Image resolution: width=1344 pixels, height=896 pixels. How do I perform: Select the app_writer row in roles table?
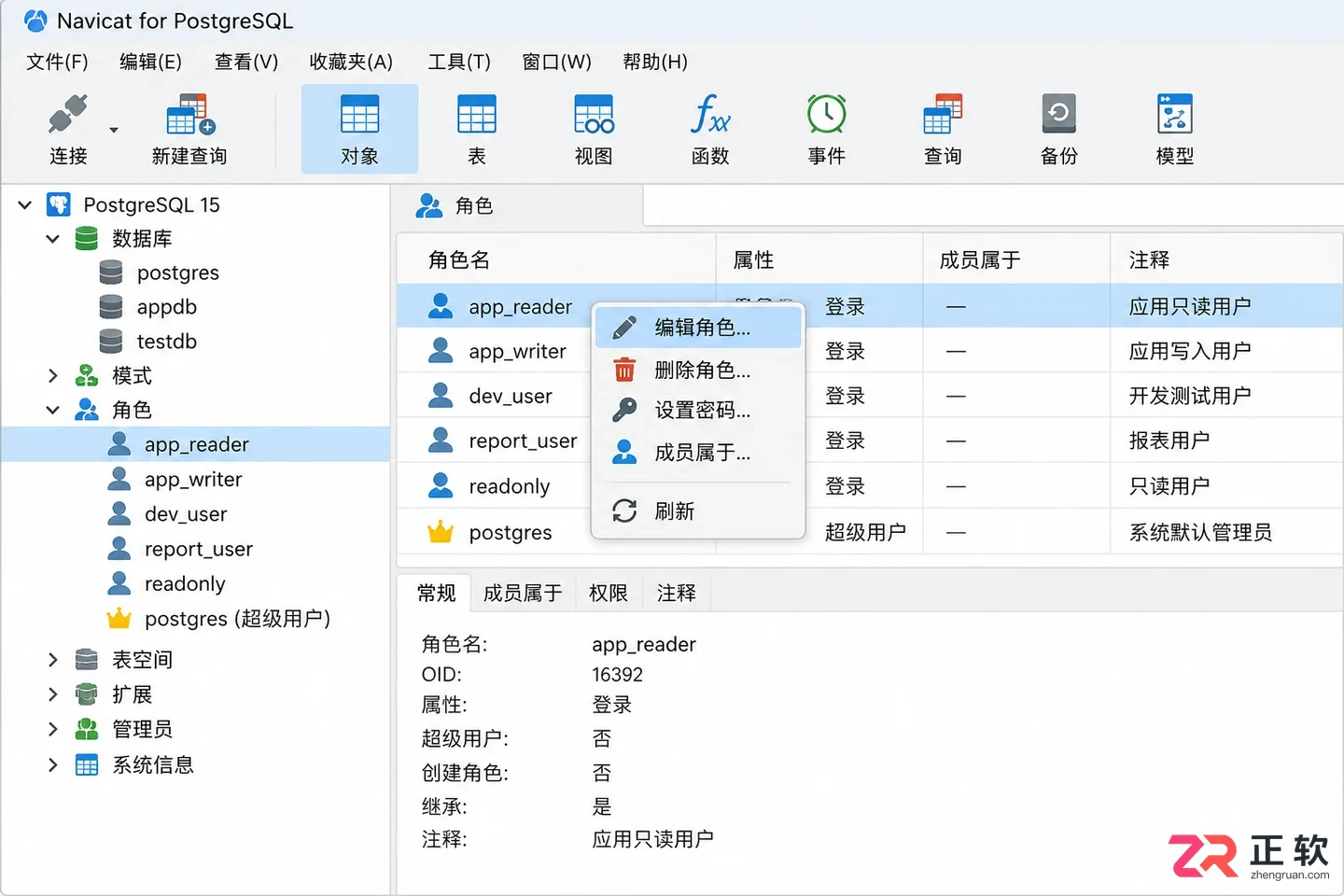point(870,352)
